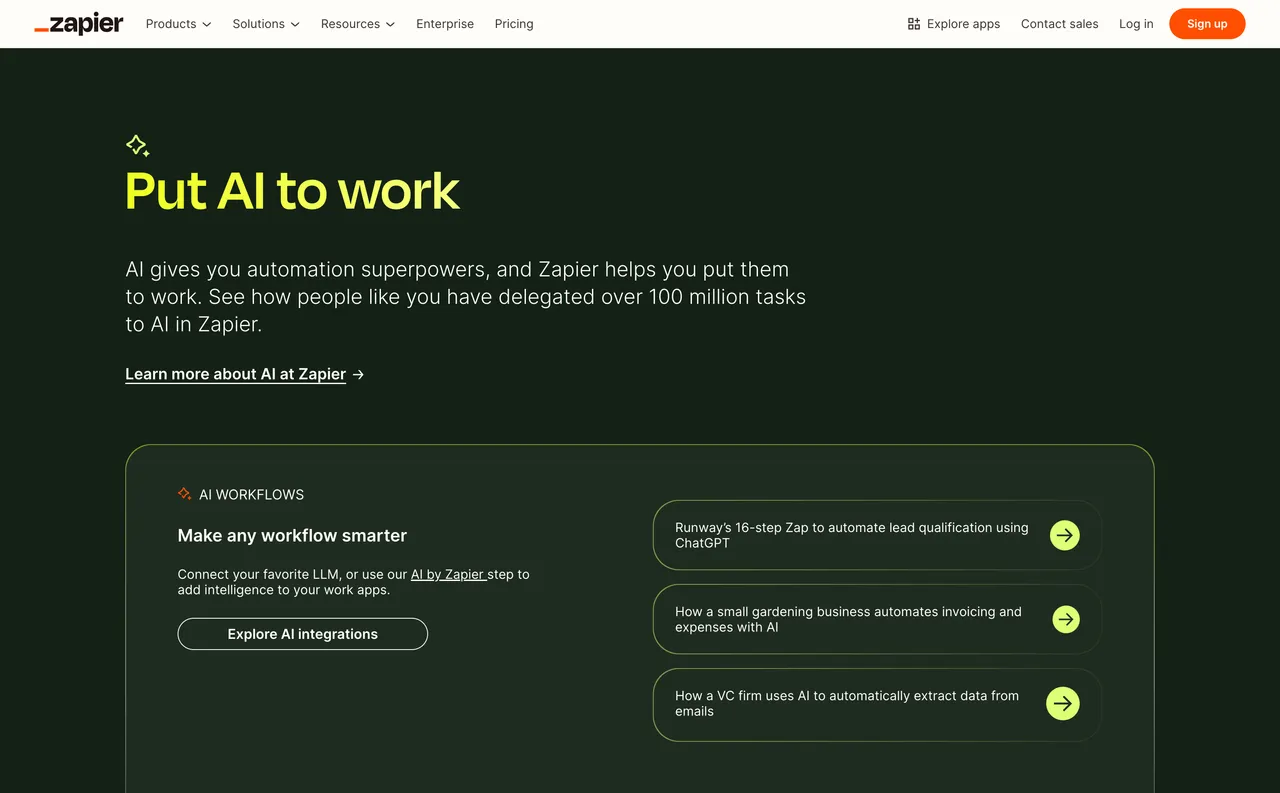Click the green arrow on the VC firm card
Screen dimensions: 1280x793
click(x=1062, y=703)
